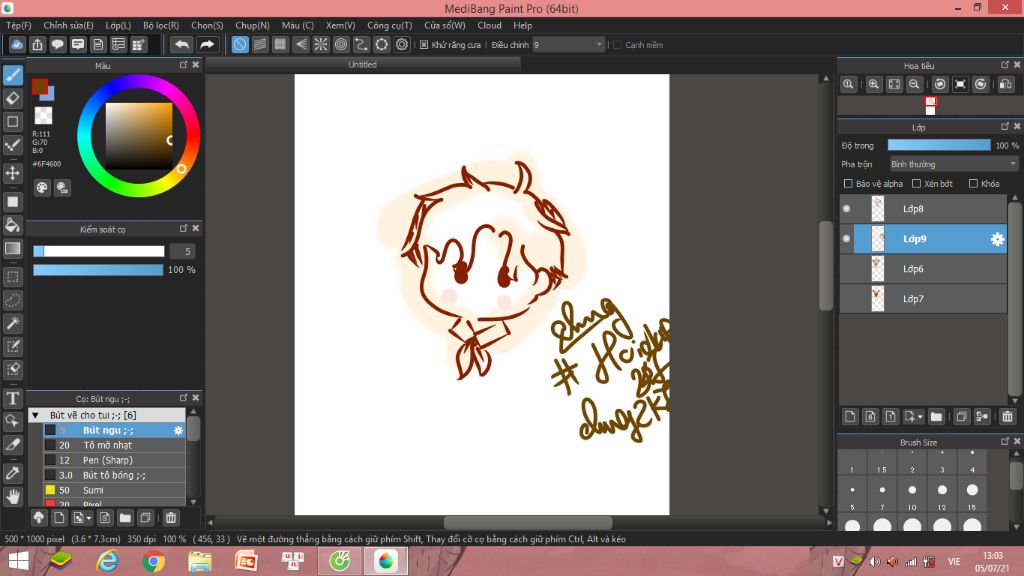1024x576 pixels.
Task: Select the Lasso tool
Action: click(x=12, y=300)
